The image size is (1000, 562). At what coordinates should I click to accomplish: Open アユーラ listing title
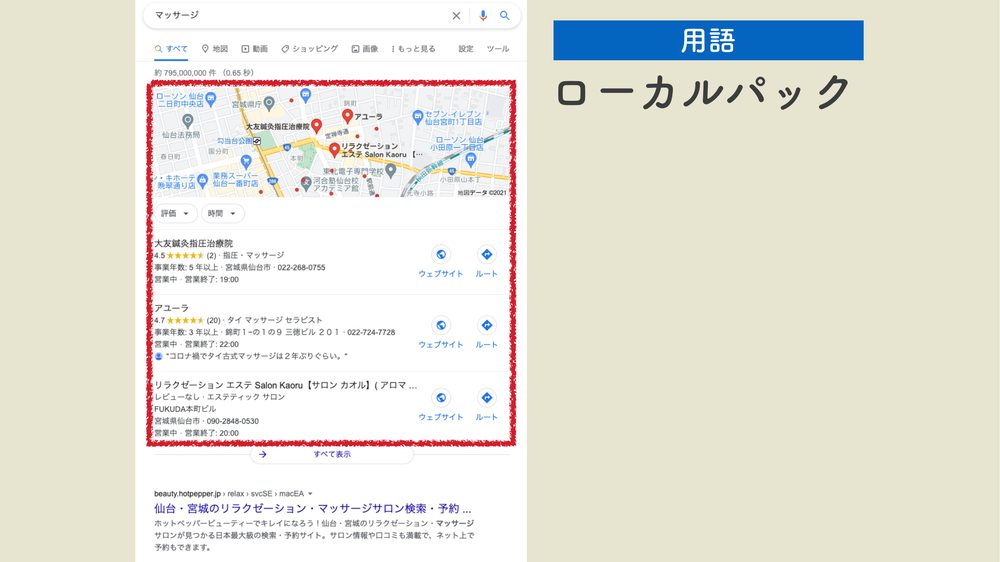(171, 307)
